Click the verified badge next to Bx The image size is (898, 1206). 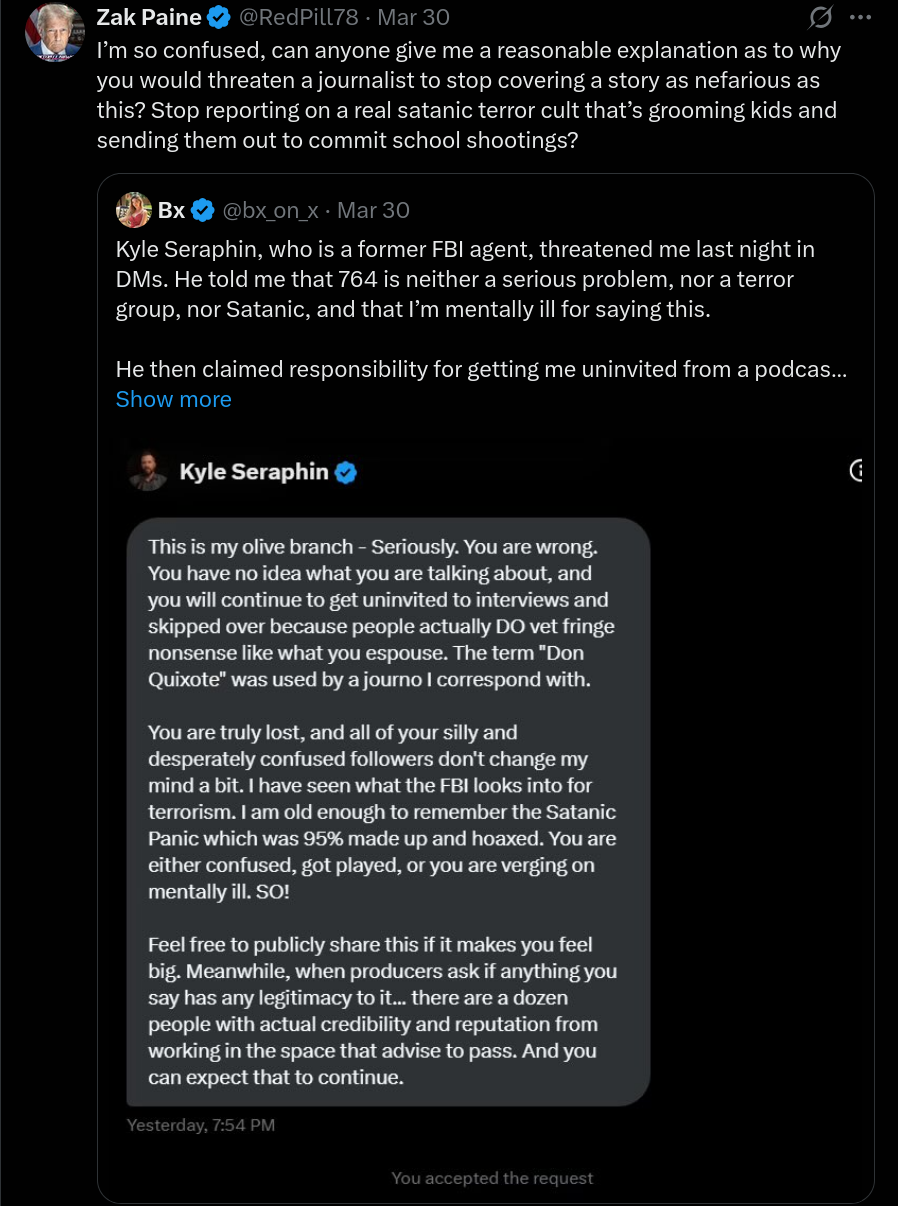point(203,211)
